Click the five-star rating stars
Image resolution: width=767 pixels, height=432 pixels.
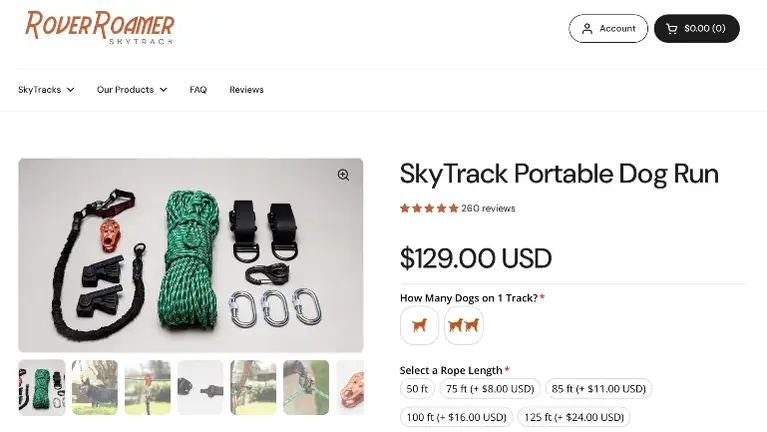429,208
